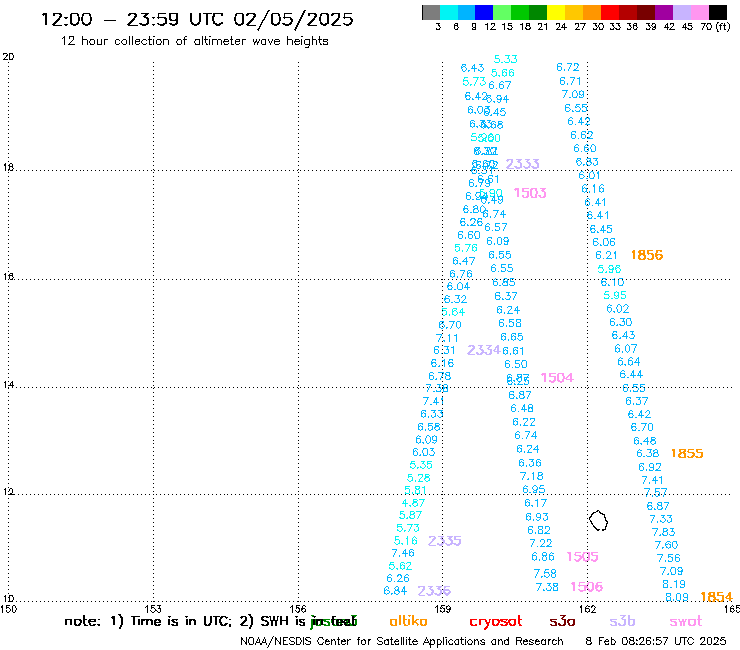Screen dimensions: 740x650
Task: Click the altika time label 1855
Action: pos(687,454)
